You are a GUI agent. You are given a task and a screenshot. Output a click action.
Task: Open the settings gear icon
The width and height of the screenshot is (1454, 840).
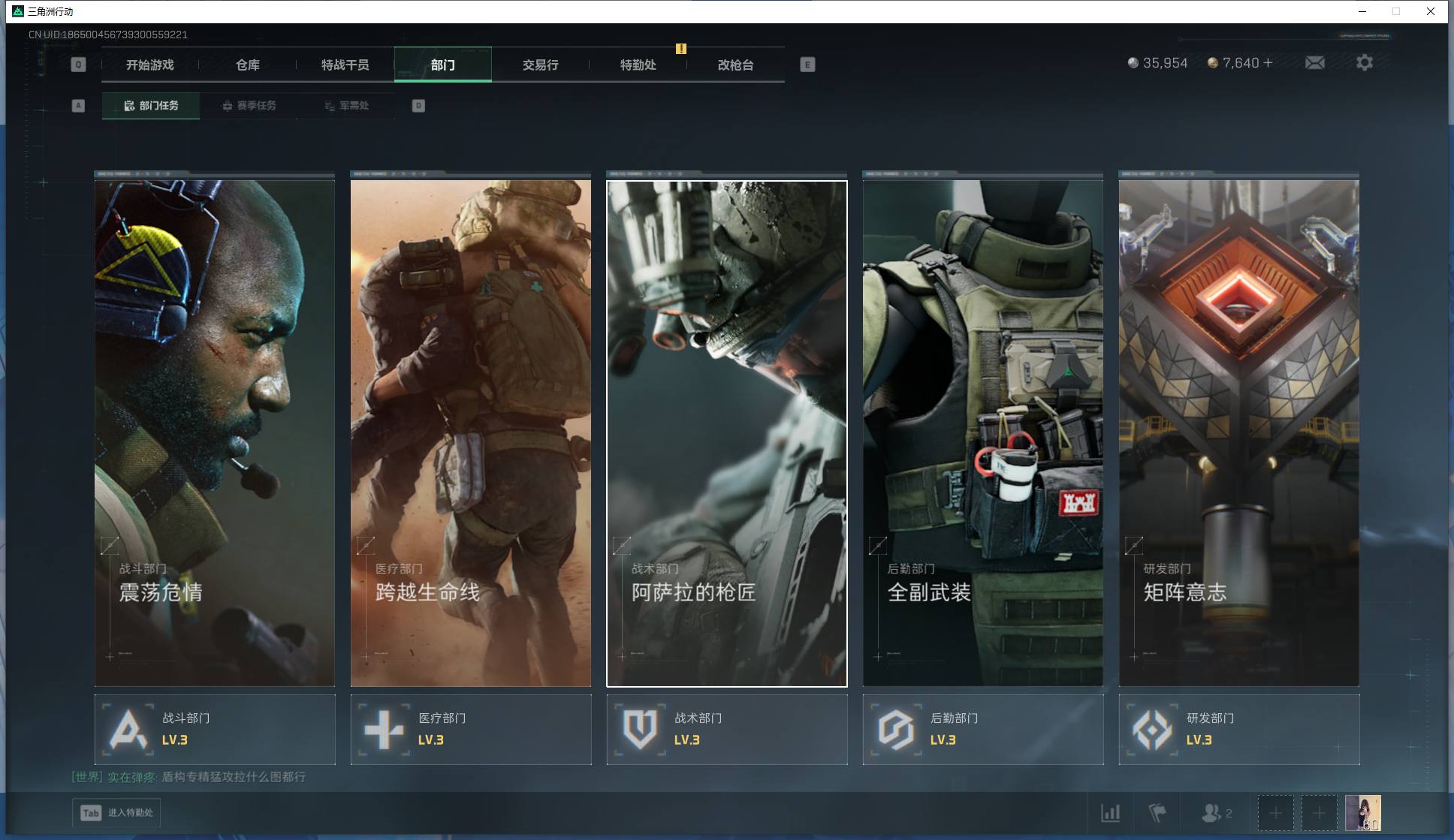(1364, 63)
